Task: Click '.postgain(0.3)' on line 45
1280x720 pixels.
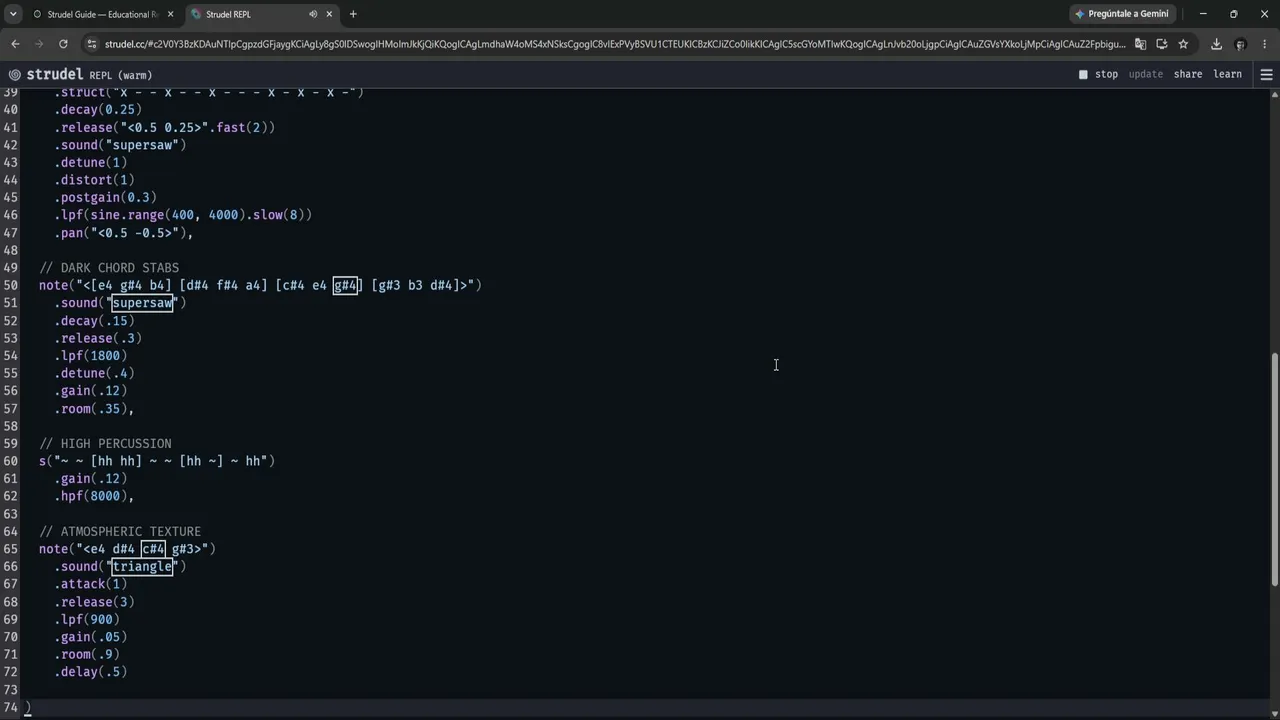Action: 105,198
